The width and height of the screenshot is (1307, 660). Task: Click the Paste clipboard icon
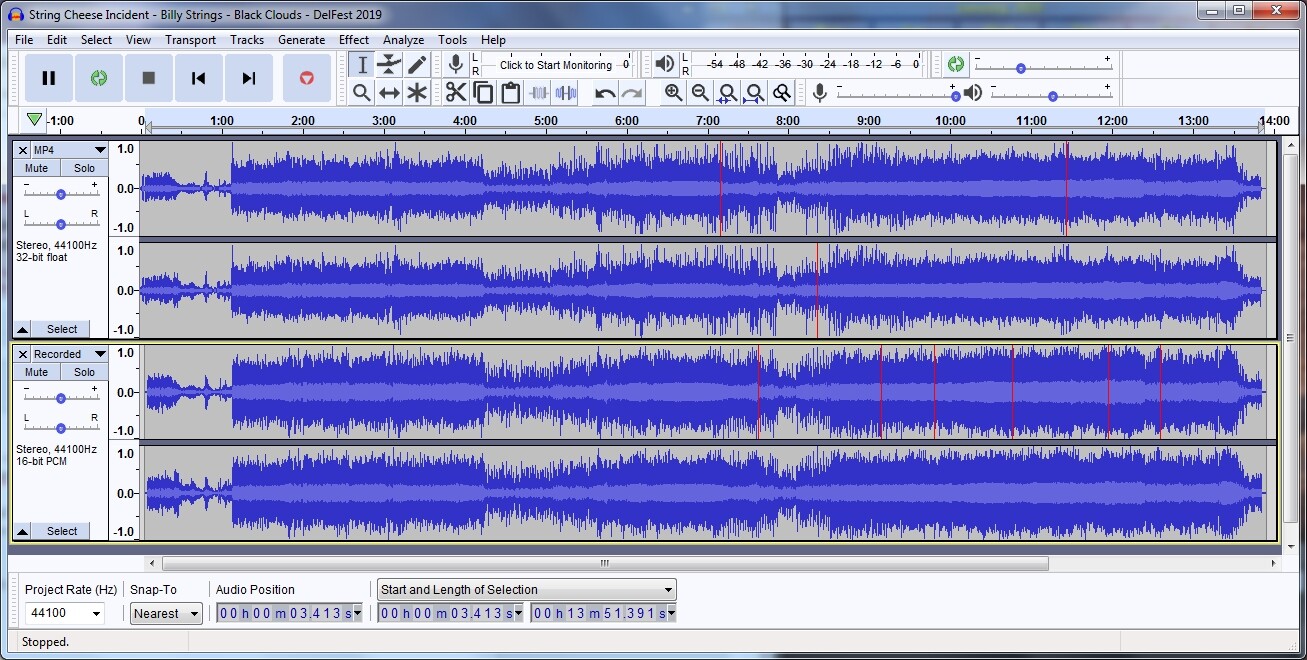pos(510,93)
